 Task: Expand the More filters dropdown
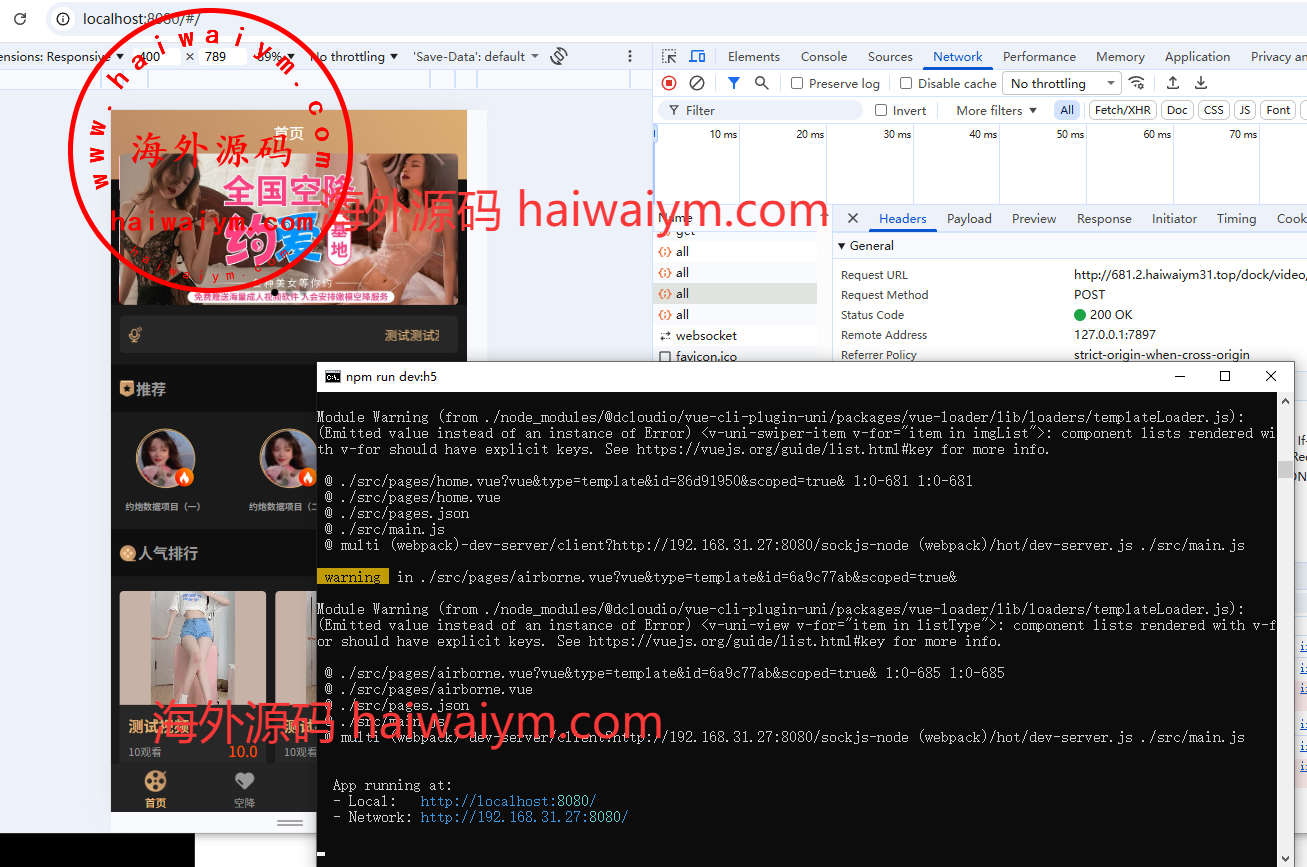point(996,111)
